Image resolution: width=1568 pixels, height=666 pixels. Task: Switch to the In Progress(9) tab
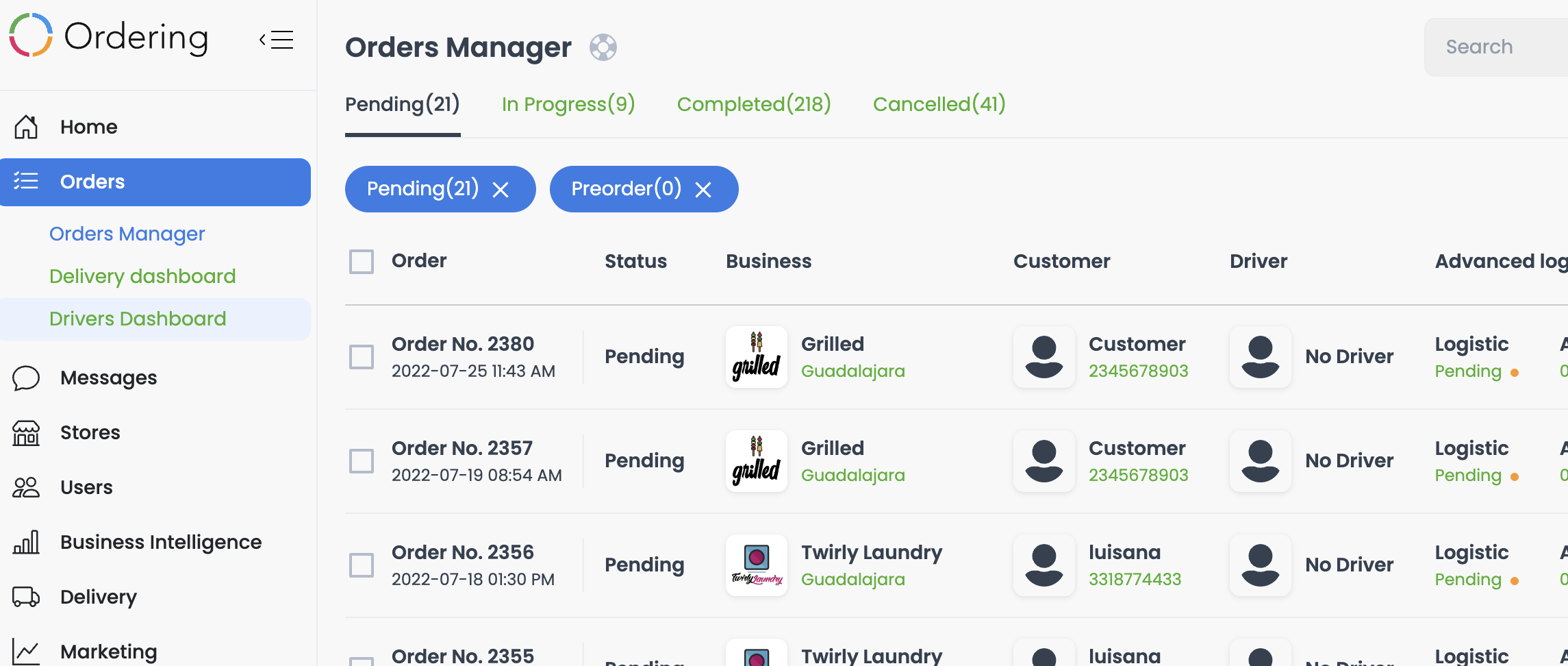pos(568,104)
